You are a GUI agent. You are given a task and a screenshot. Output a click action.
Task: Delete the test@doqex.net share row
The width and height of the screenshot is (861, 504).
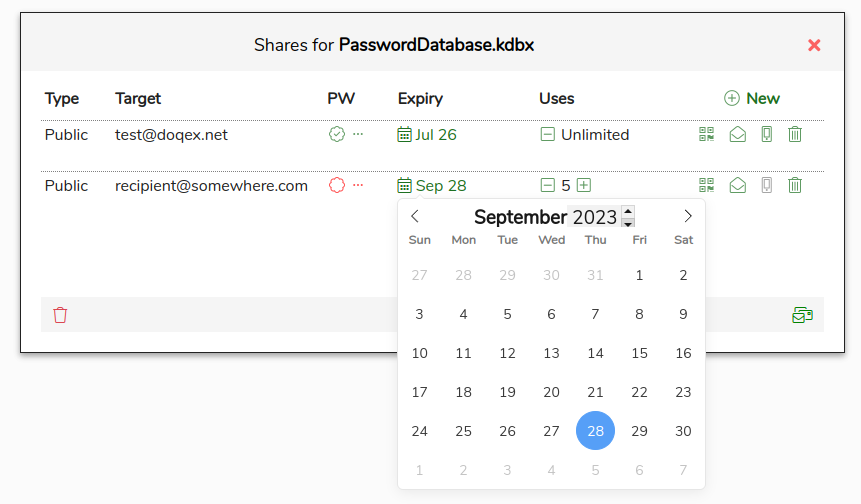795,134
